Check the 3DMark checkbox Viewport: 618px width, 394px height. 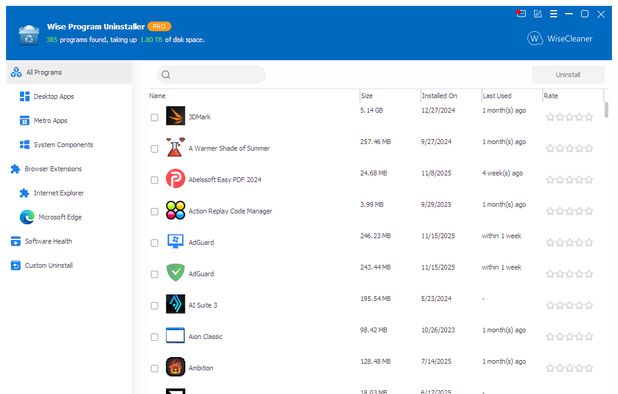pos(154,117)
